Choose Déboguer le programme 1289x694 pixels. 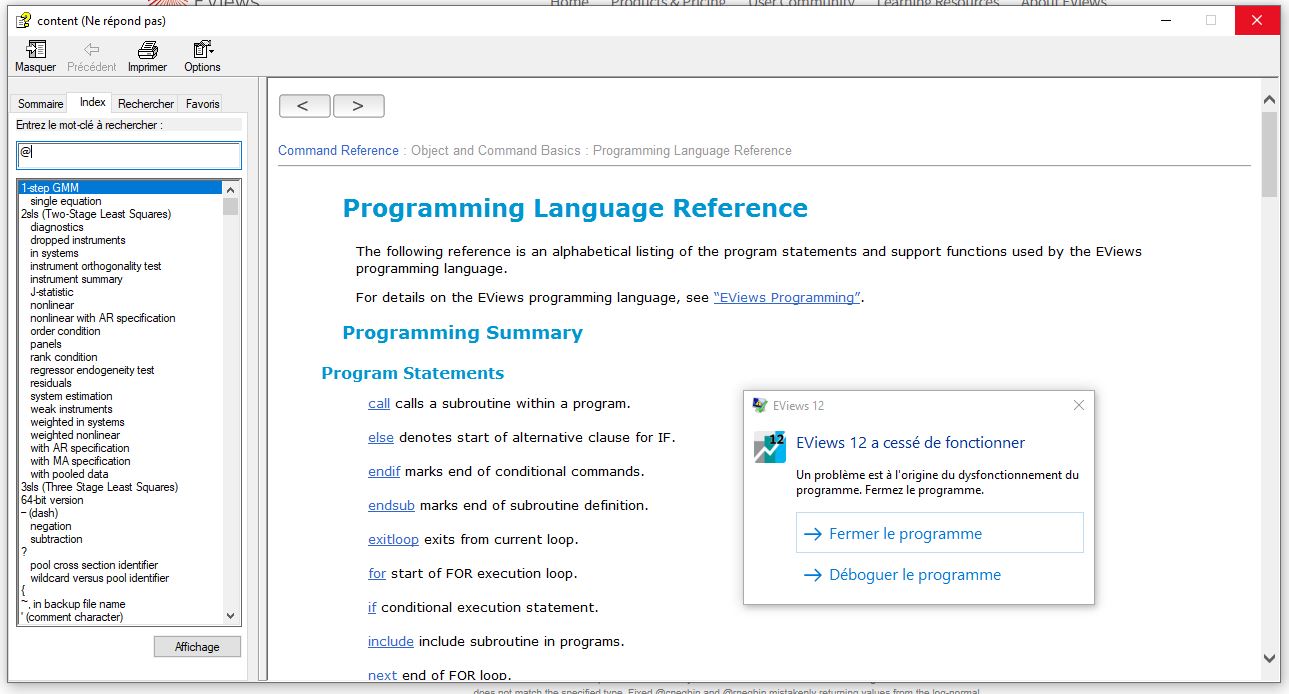[914, 575]
